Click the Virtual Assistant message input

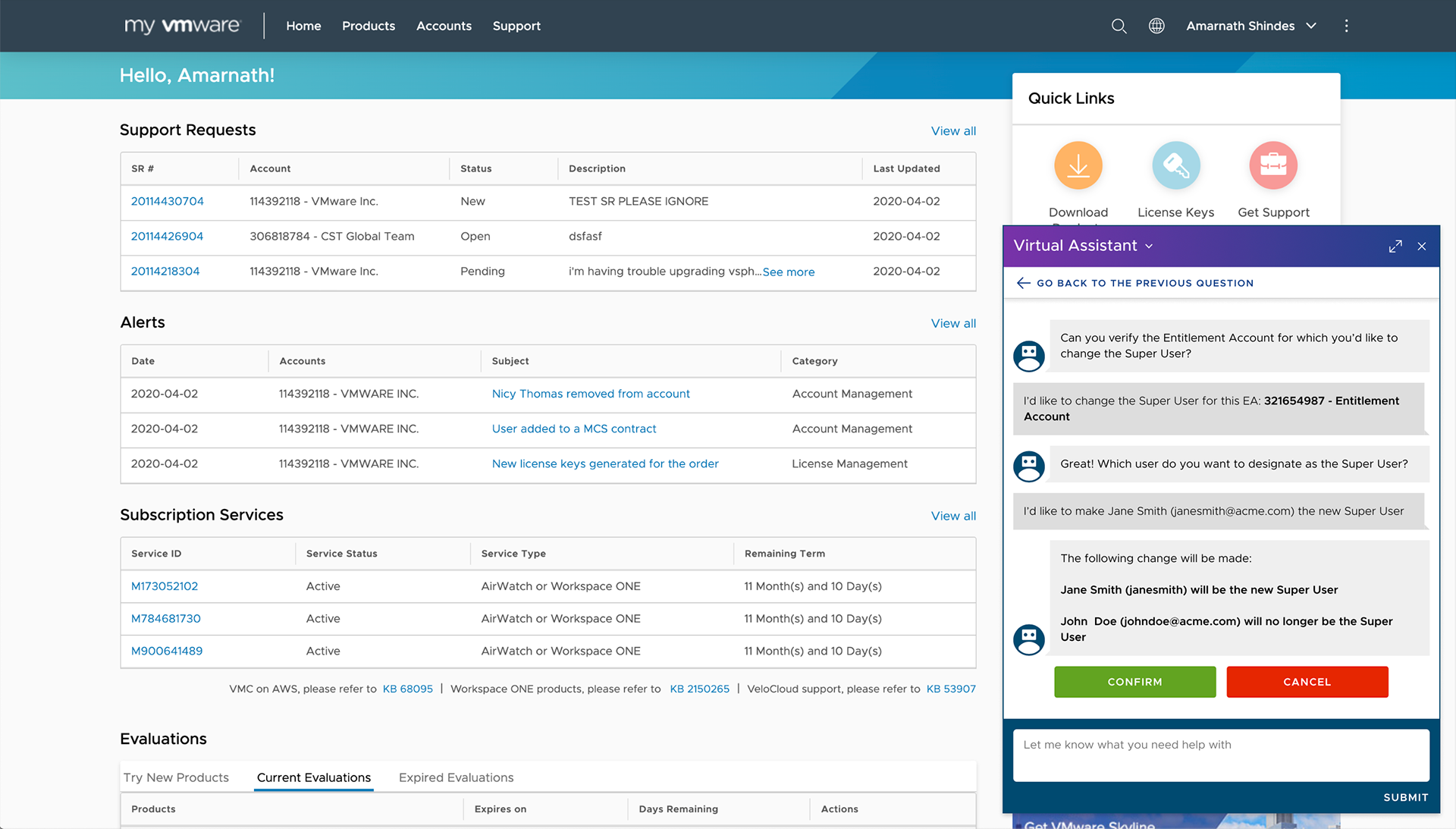click(1221, 755)
